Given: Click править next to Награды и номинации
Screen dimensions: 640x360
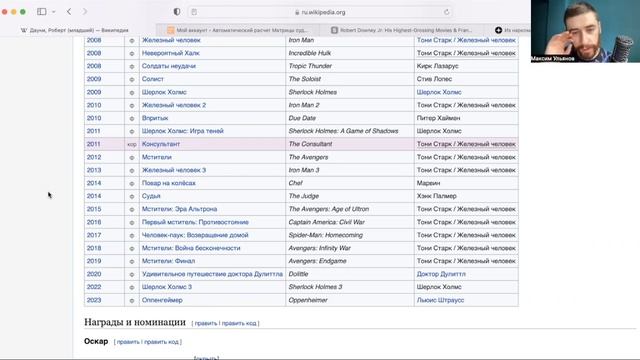Looking at the screenshot, I should [x=206, y=323].
